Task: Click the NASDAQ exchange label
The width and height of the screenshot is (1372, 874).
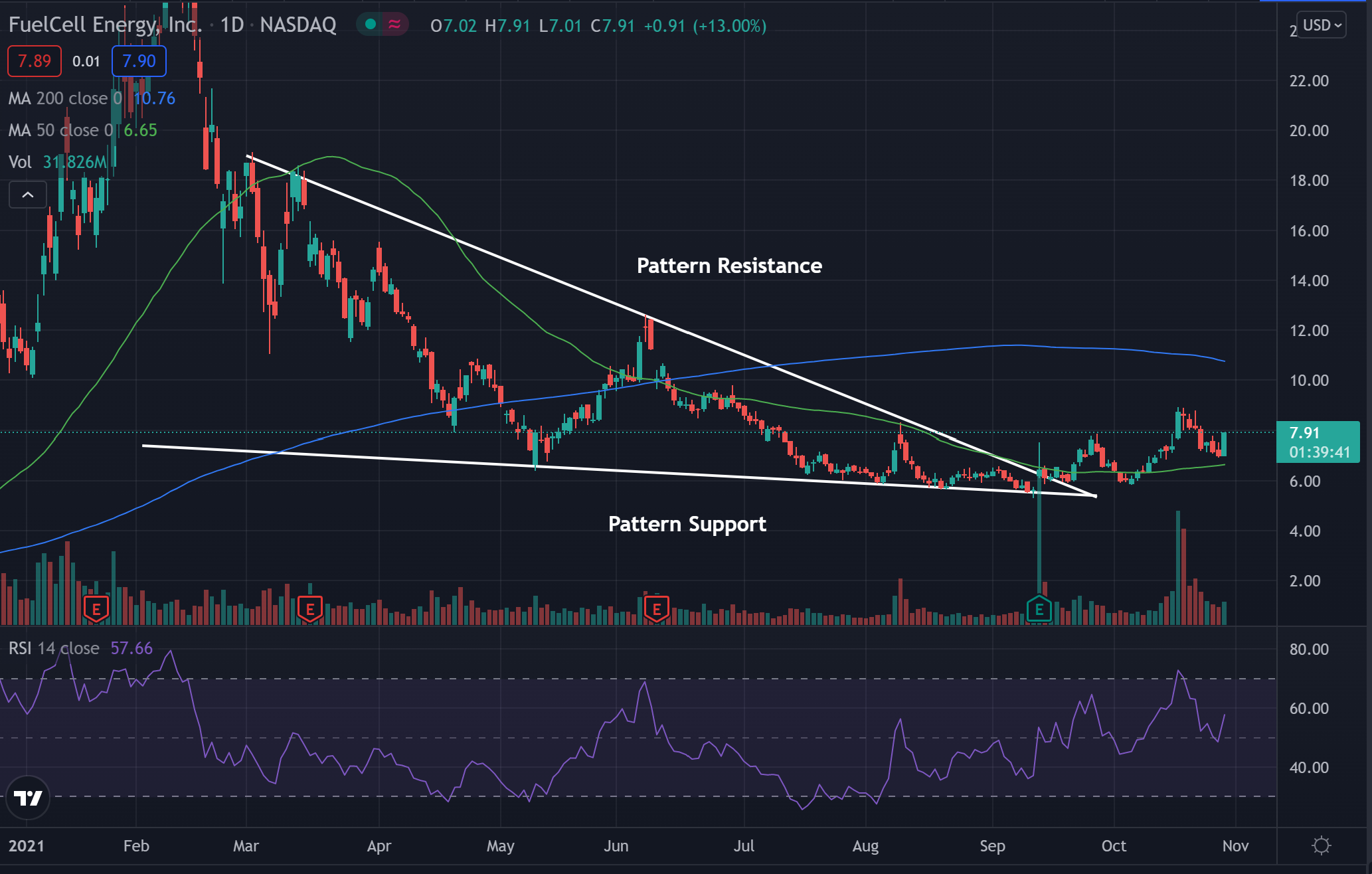Action: (x=298, y=25)
